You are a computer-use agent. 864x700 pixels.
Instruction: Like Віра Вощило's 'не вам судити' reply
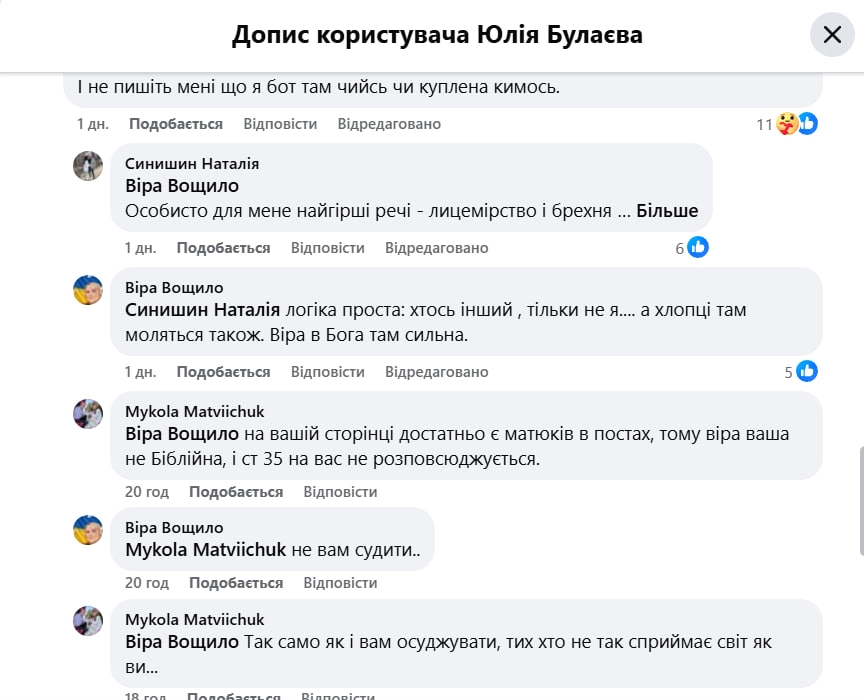[236, 582]
